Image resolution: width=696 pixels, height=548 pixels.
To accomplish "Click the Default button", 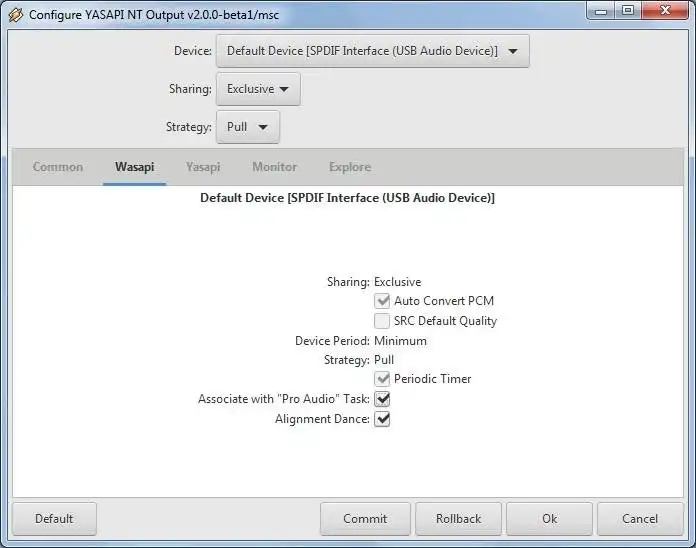I will coord(54,519).
